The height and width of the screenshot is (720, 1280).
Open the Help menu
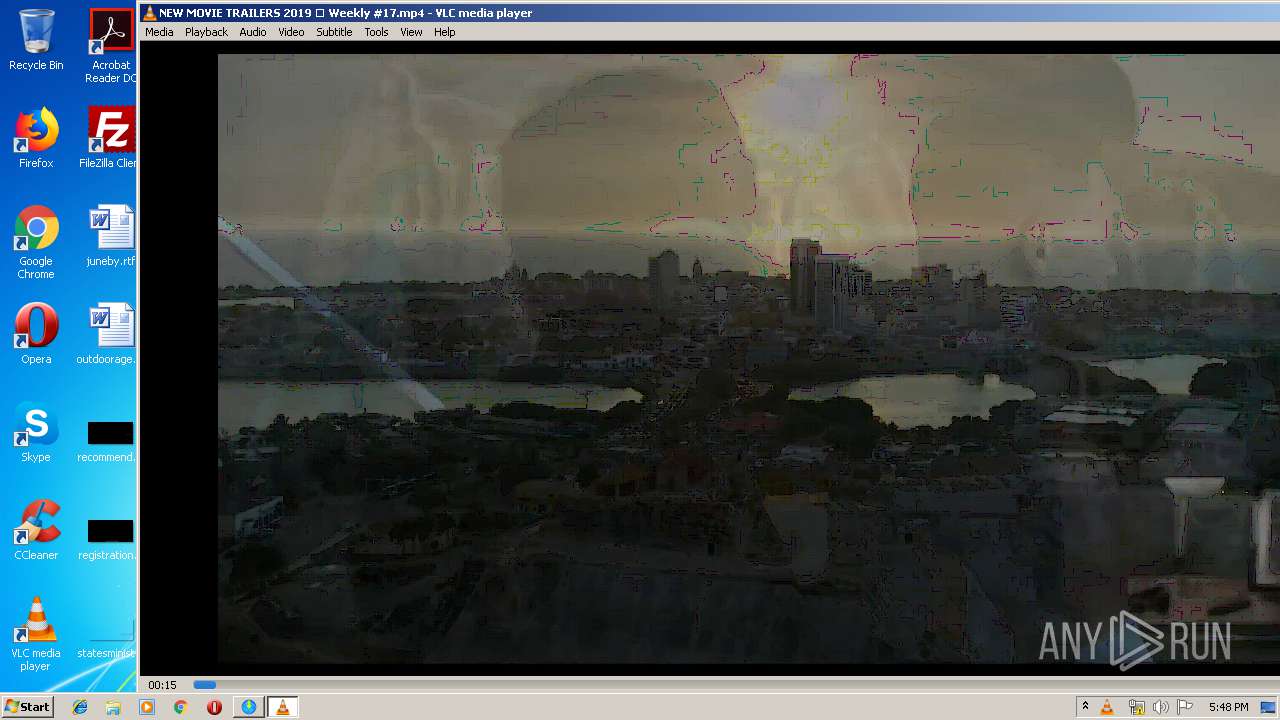[x=445, y=32]
